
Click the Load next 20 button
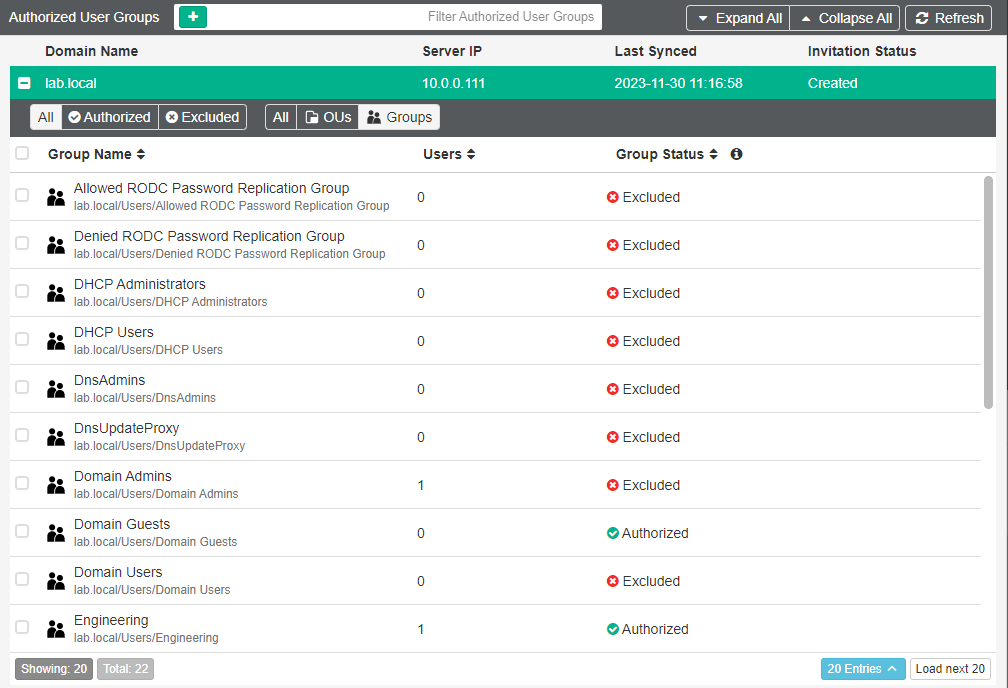coord(949,668)
